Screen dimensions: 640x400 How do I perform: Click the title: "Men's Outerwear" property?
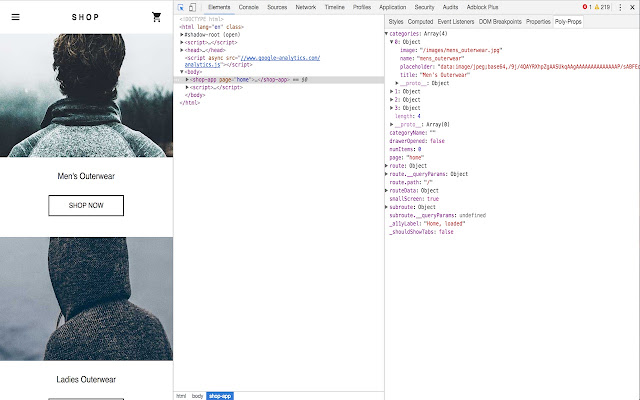(x=435, y=75)
